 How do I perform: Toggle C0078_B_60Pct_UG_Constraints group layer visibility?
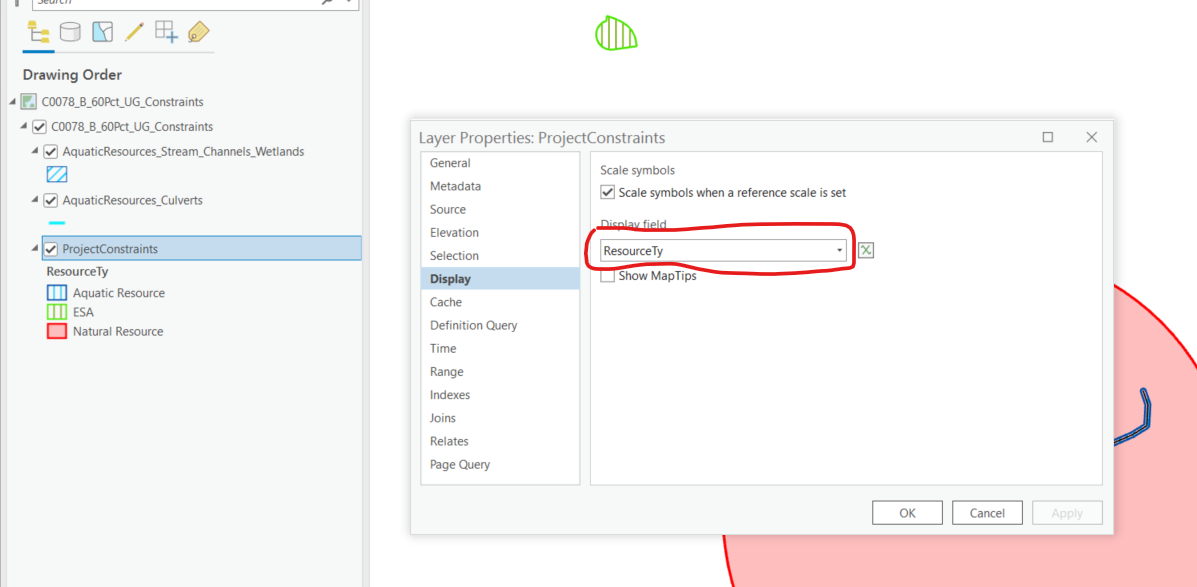pos(40,127)
